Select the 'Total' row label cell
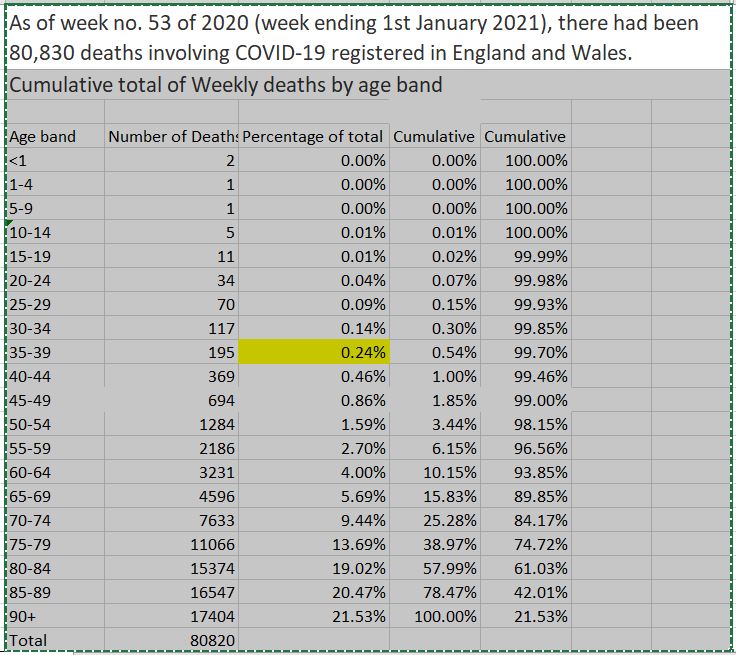 pos(28,640)
